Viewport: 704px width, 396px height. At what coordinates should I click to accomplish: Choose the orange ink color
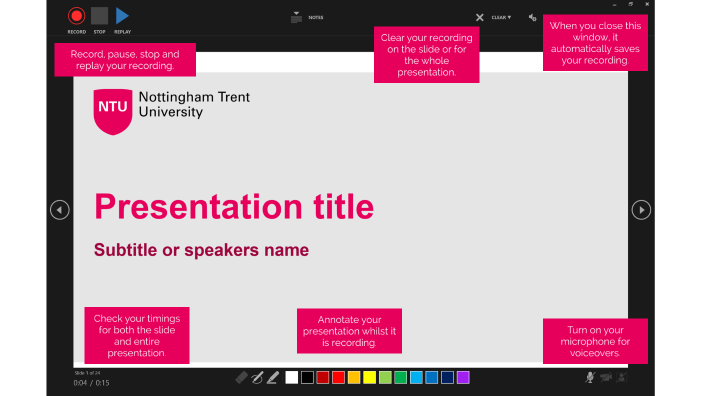[354, 378]
